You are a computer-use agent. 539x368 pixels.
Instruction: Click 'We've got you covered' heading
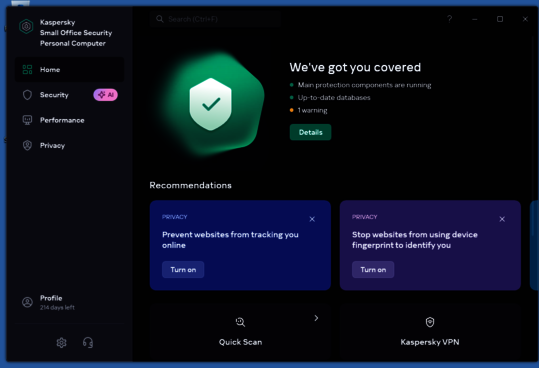pyautogui.click(x=355, y=67)
